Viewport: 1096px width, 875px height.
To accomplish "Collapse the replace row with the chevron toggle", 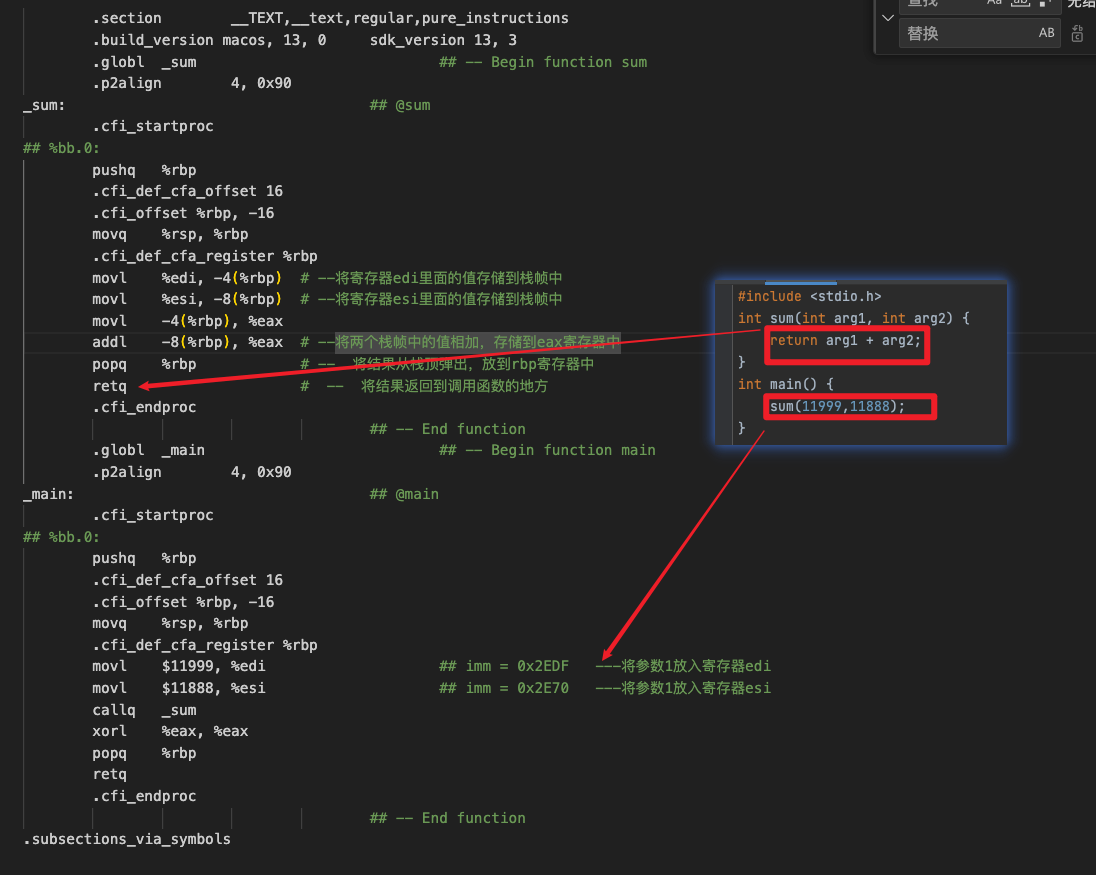I will 888,18.
